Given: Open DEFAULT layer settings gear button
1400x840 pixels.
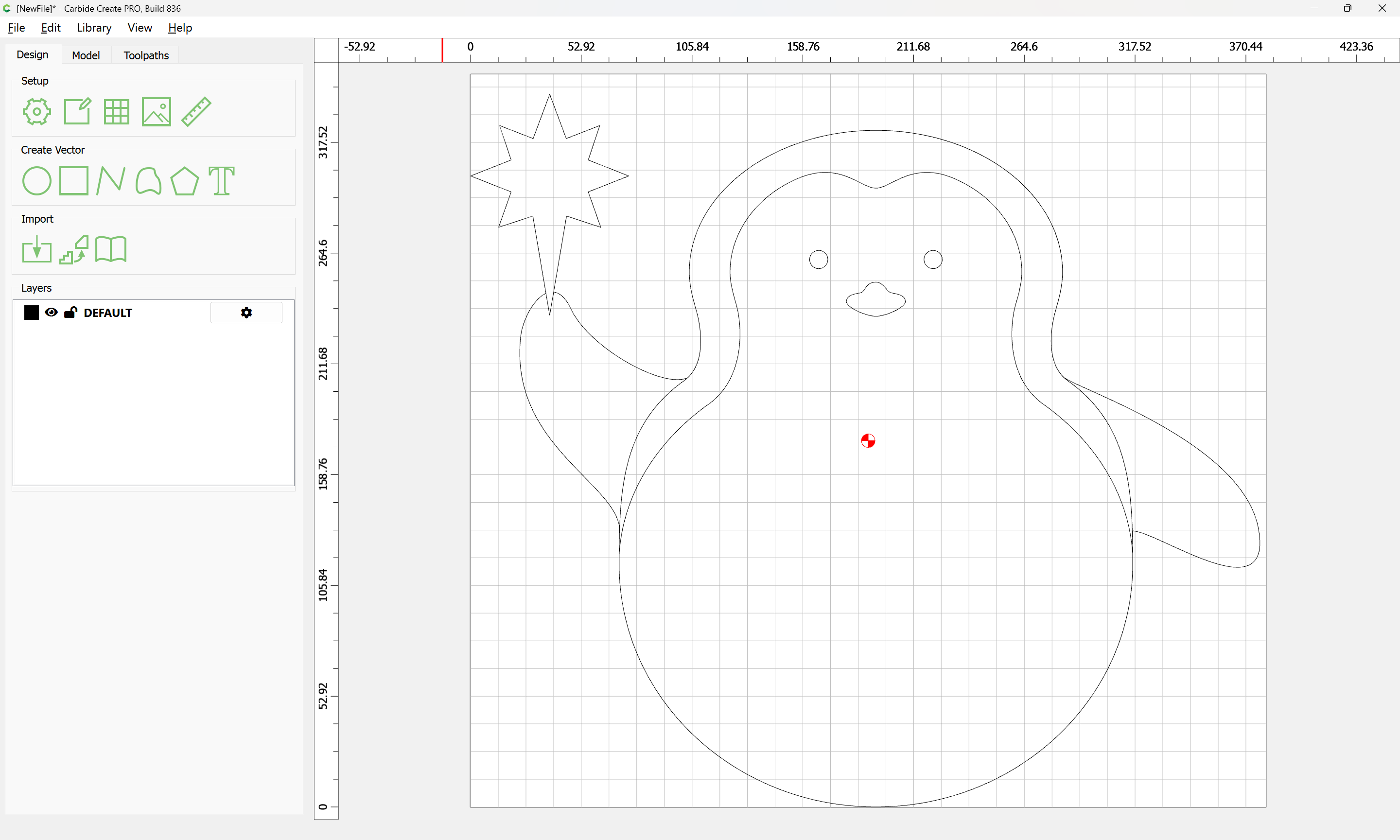Looking at the screenshot, I should (x=246, y=313).
